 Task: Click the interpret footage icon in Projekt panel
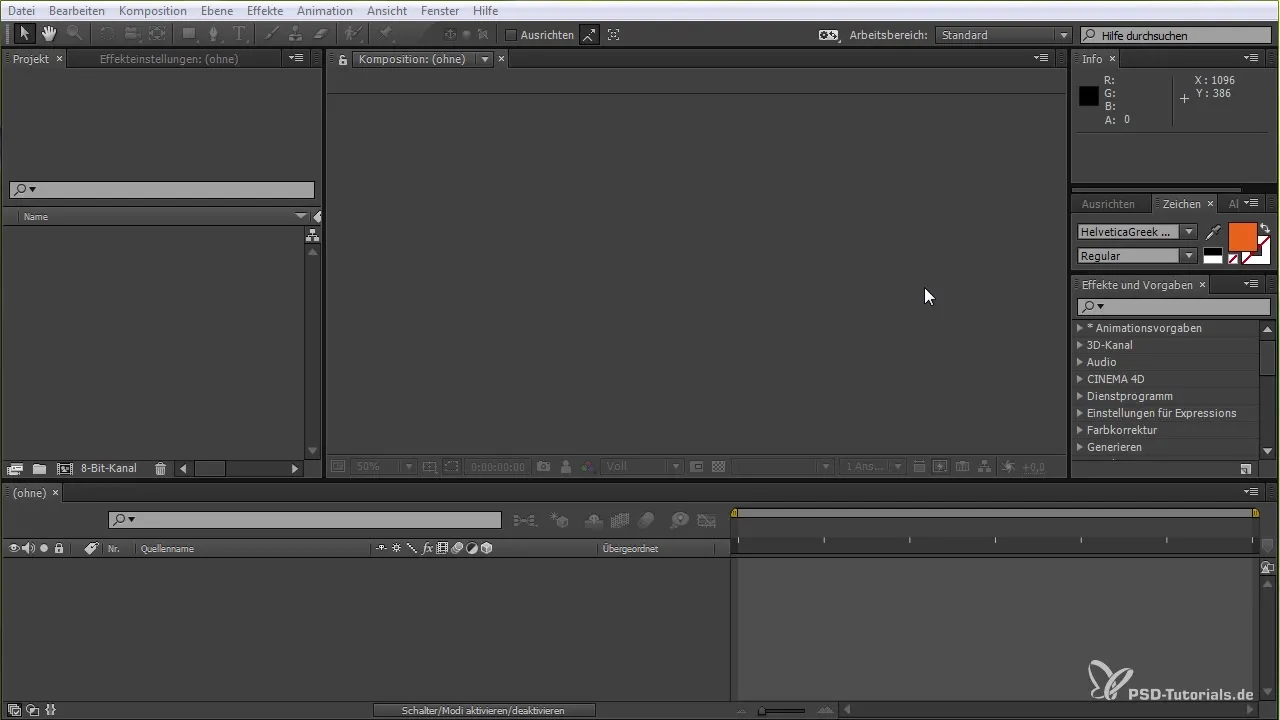click(x=15, y=468)
